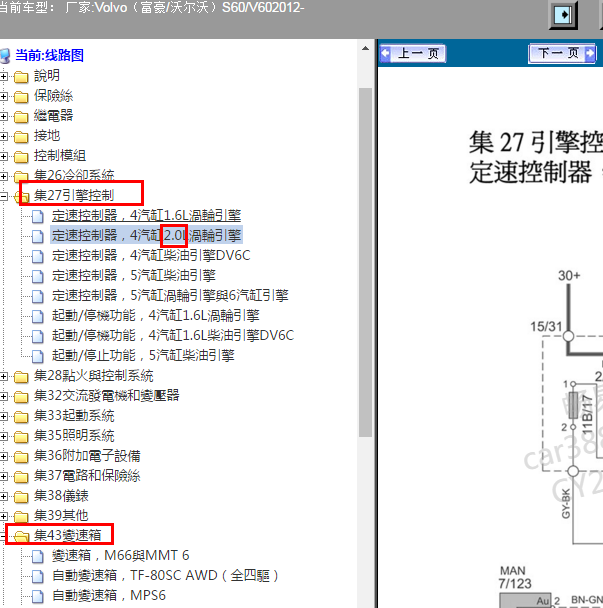
Task: Expand the 集26冷卻系統 node
Action: click(3, 176)
